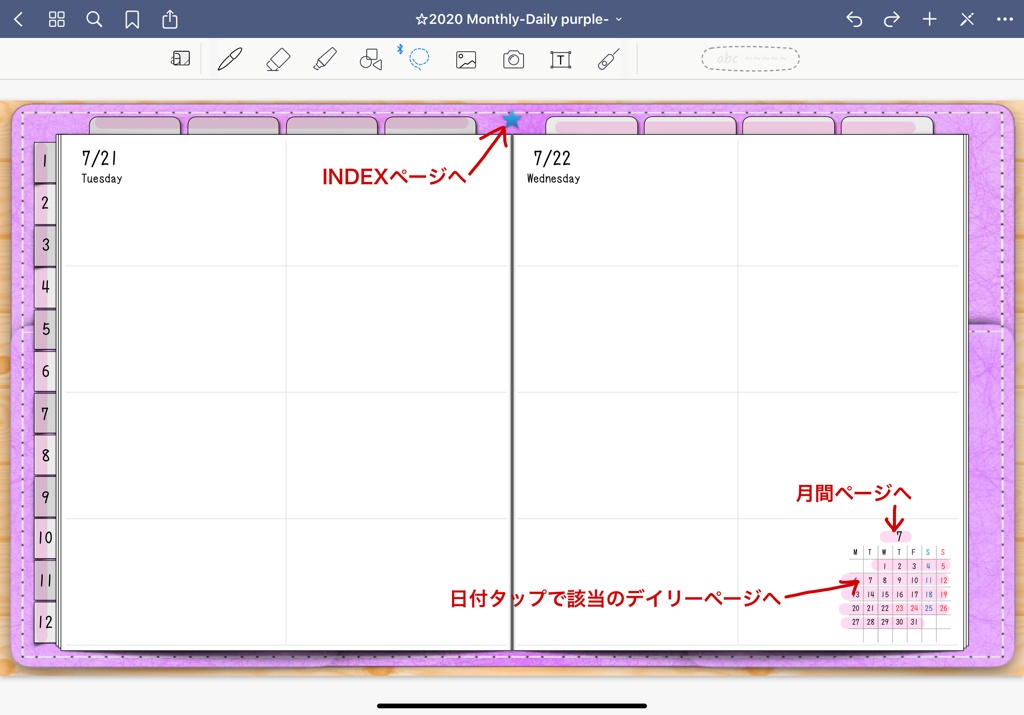Select the Pen tool
The image size is (1024, 715).
230,58
